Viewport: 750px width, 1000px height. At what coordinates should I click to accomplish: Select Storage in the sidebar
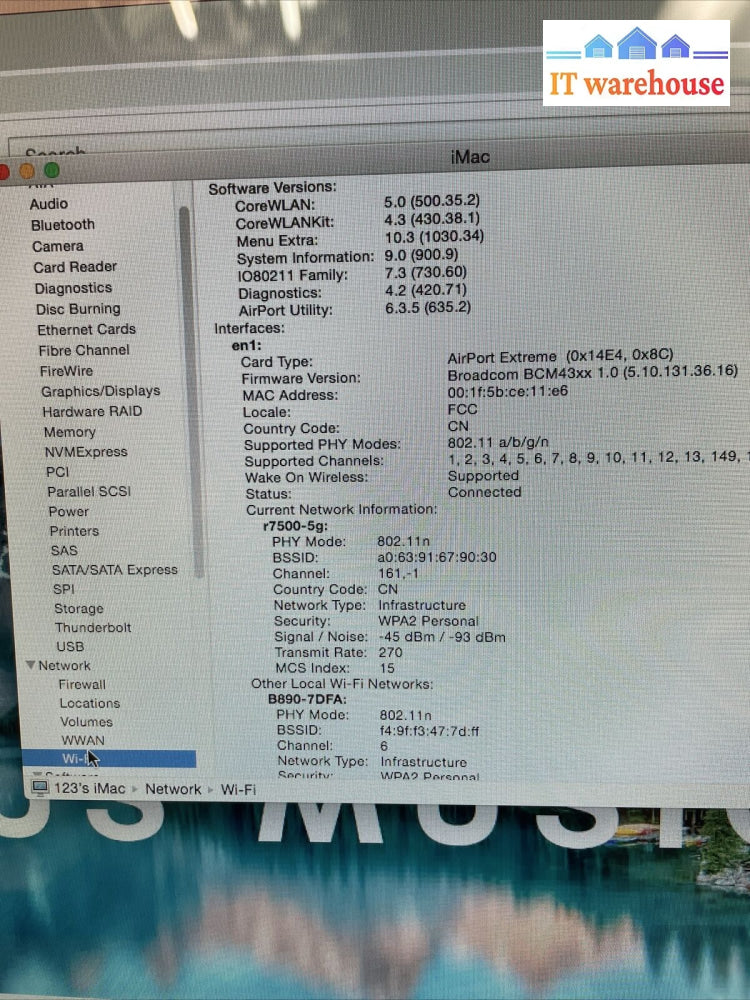pos(78,609)
